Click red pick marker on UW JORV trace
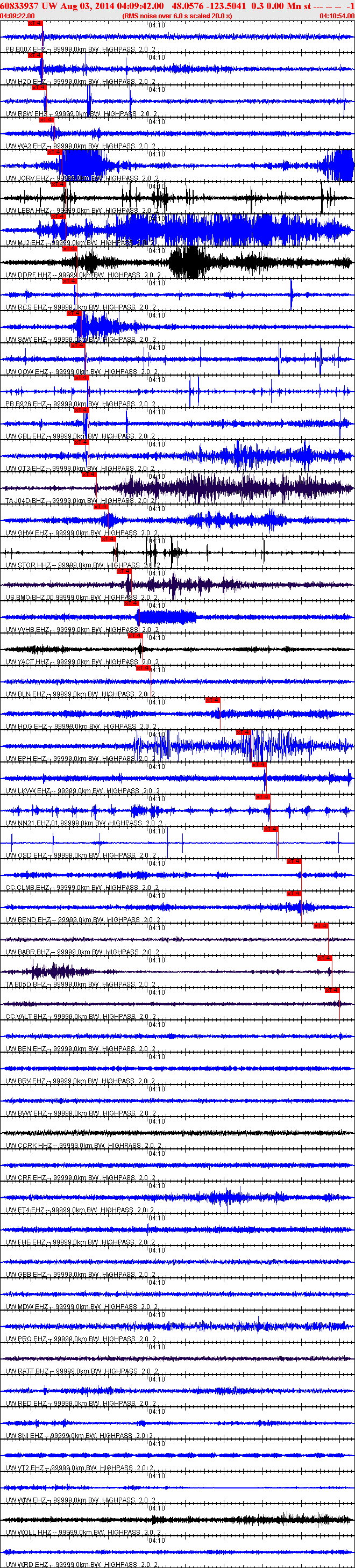Screen dimensions: 355x1568 pos(55,152)
